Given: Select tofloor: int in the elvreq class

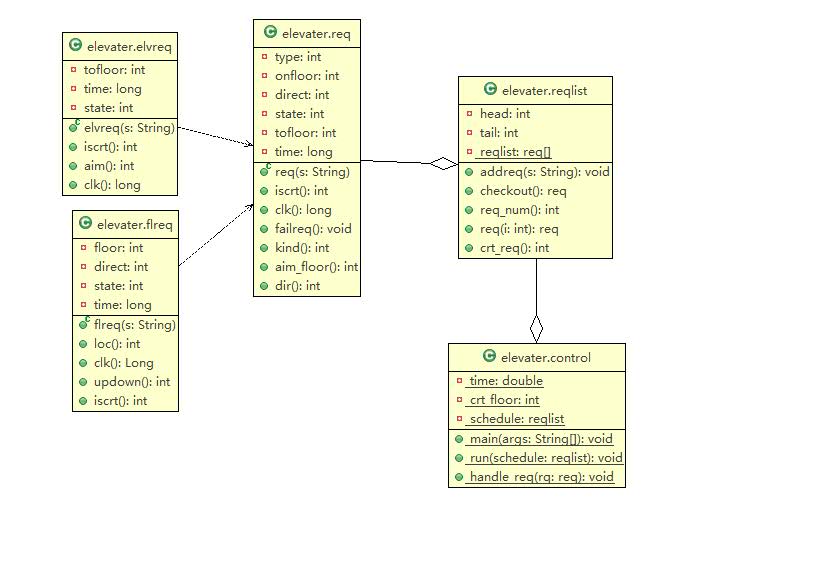Looking at the screenshot, I should point(114,70).
